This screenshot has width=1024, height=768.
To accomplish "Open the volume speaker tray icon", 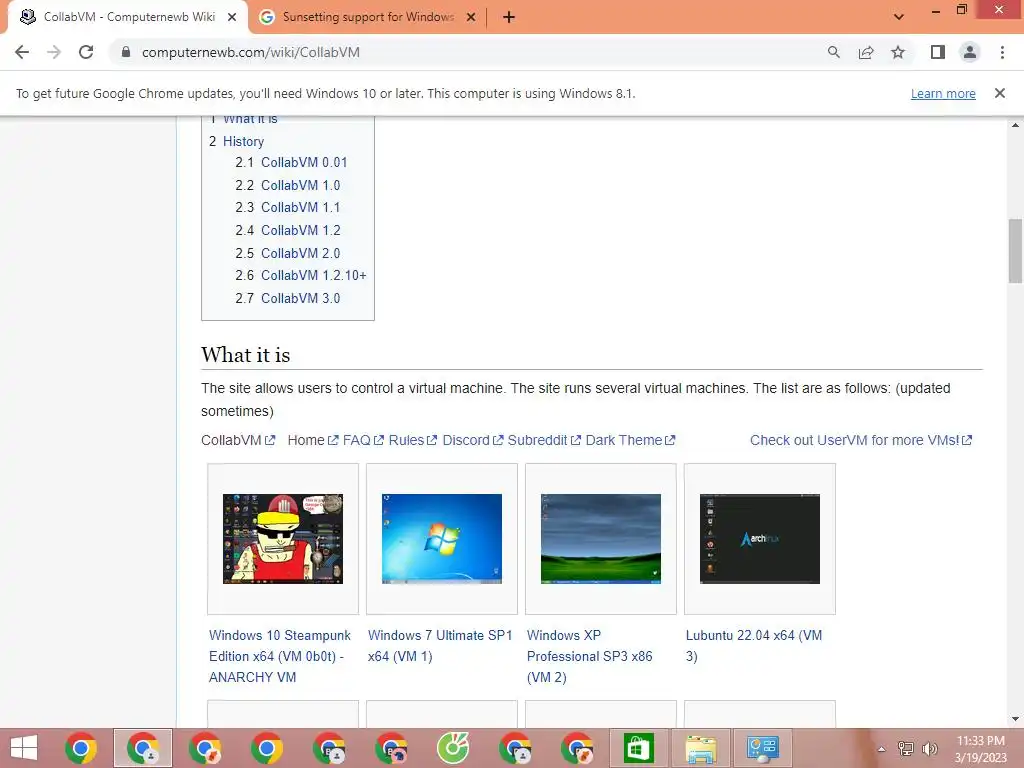I will 930,748.
